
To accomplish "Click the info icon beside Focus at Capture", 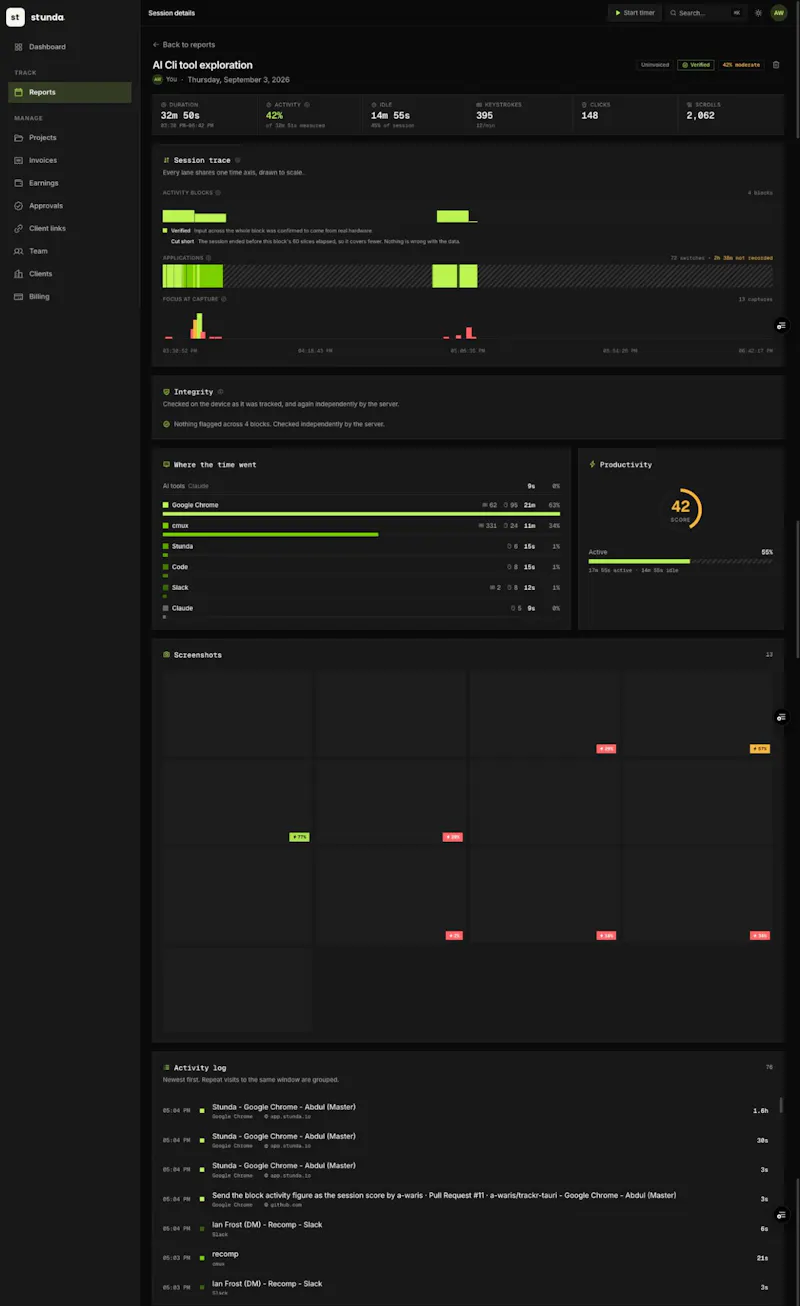I will point(224,299).
